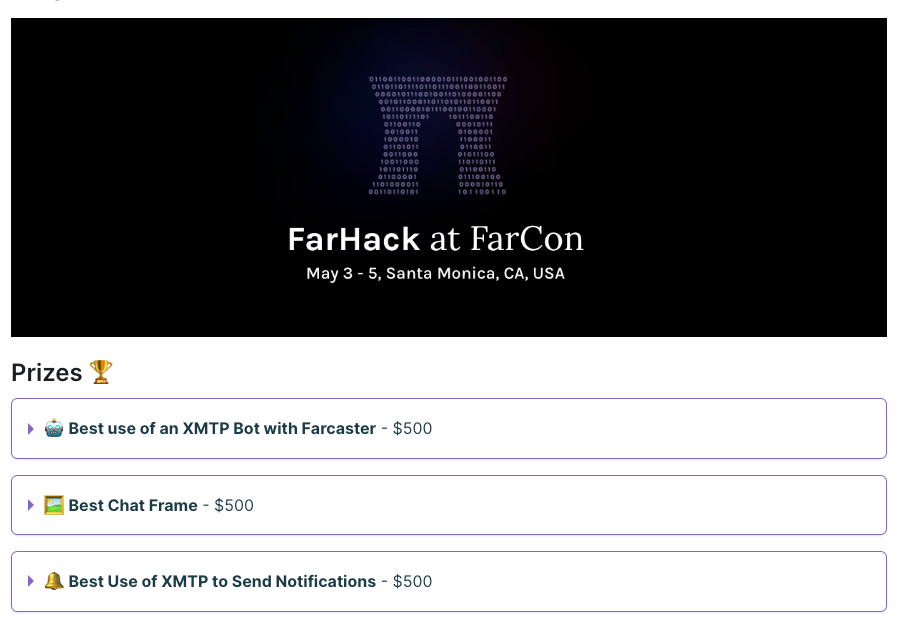This screenshot has width=914, height=627.
Task: Click the bold "FarHack" word in banner
Action: coord(354,239)
